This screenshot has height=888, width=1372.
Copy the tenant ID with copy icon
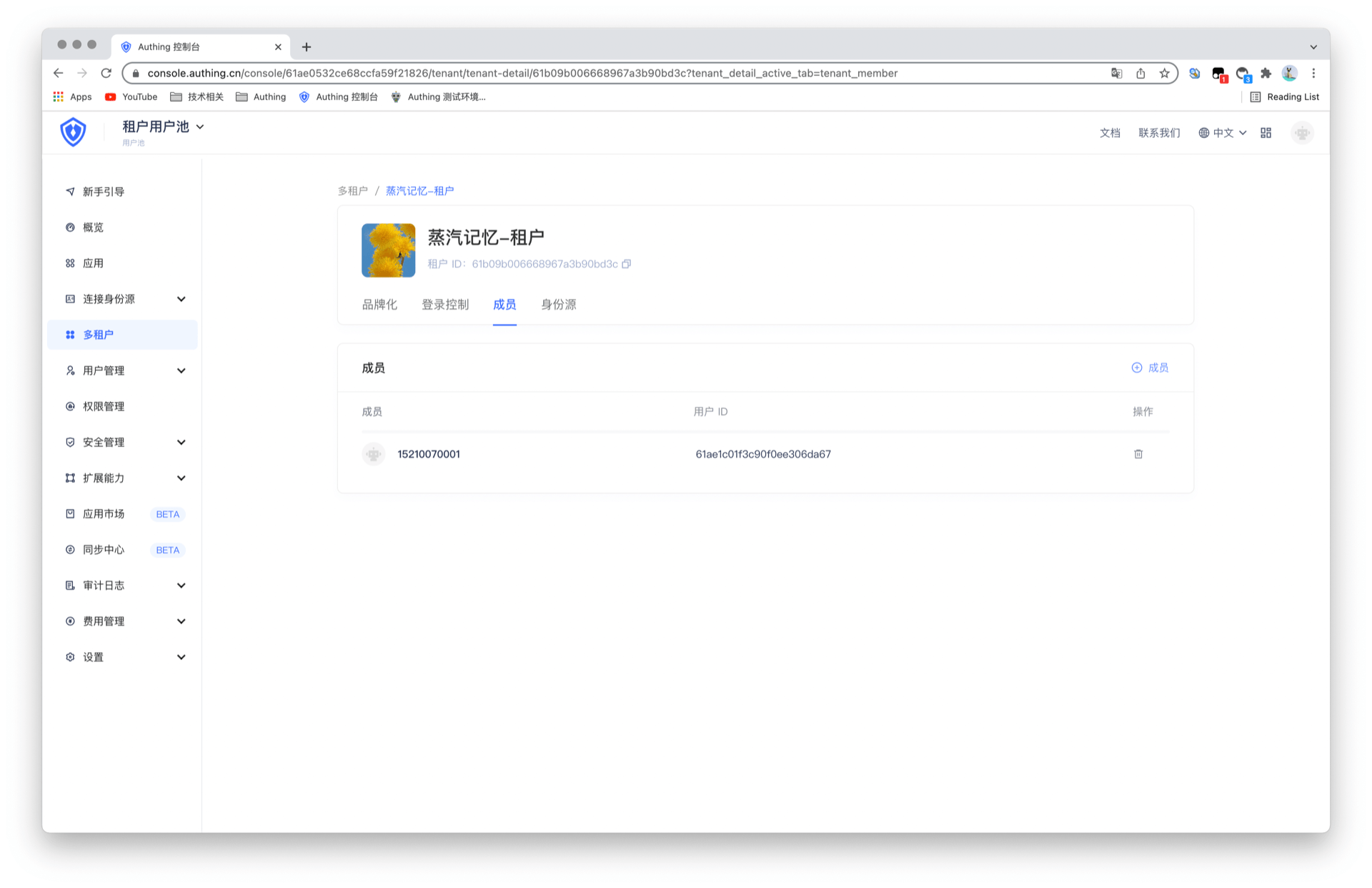tap(627, 264)
